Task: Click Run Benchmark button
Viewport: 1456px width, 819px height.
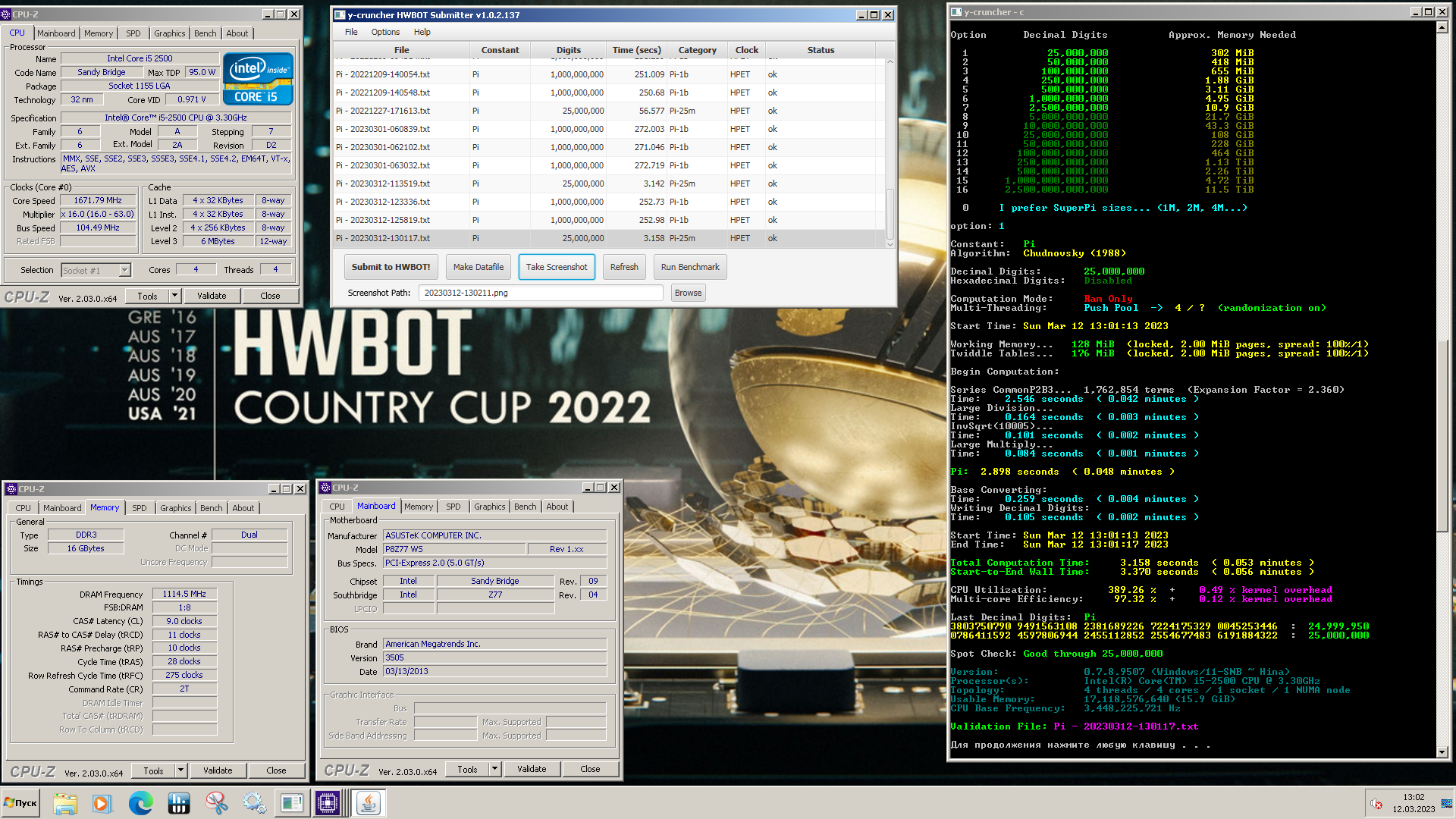Action: [690, 267]
